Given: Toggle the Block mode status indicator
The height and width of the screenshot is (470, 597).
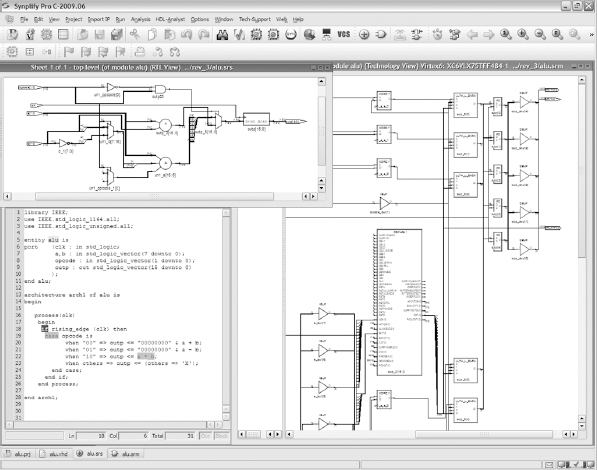Looking at the screenshot, I should (222, 436).
